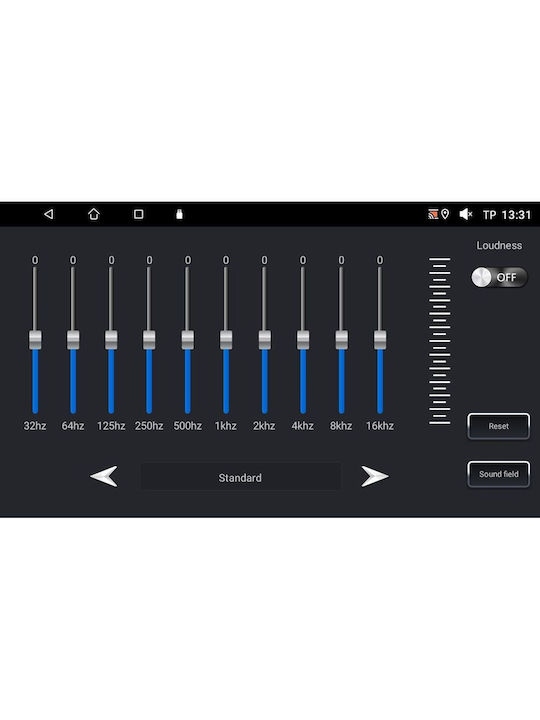Tap the 4khz frequency label

pos(303,426)
